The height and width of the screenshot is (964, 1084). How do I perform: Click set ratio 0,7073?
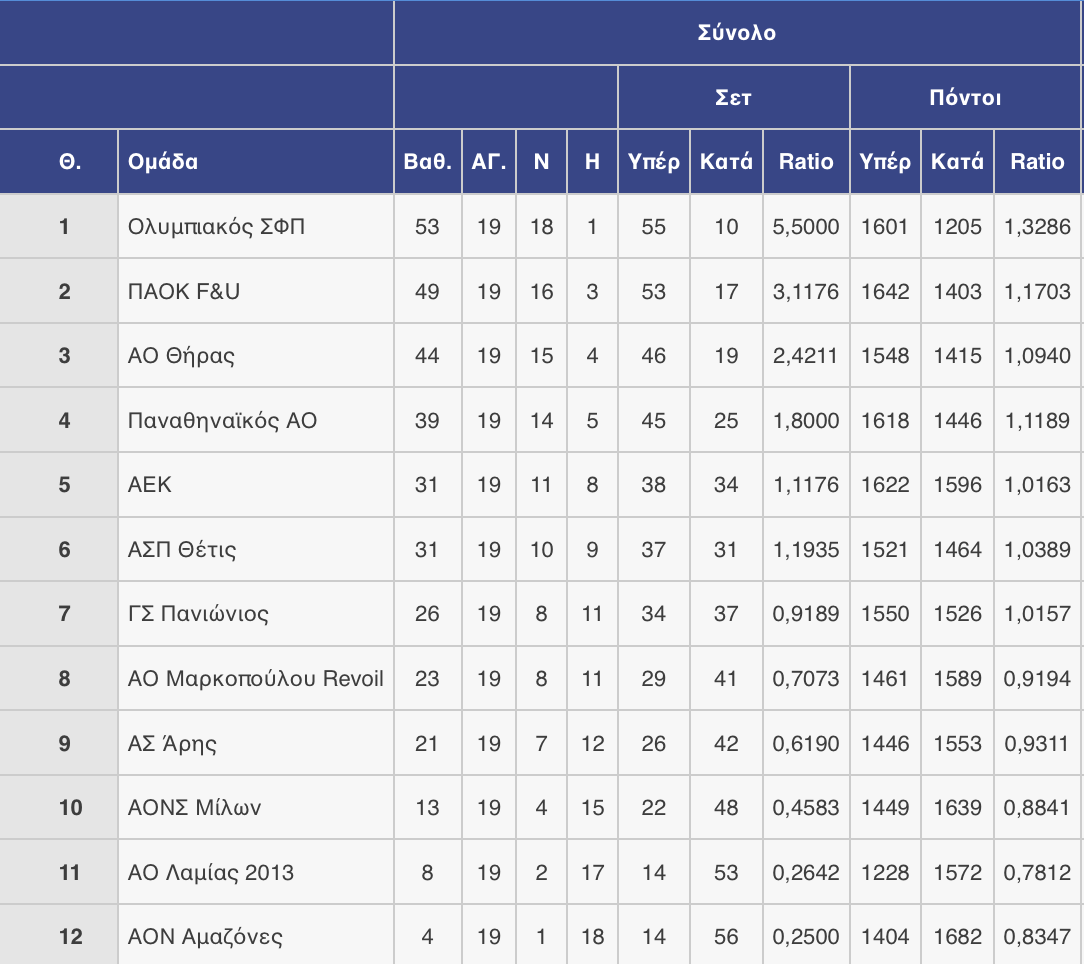click(806, 678)
